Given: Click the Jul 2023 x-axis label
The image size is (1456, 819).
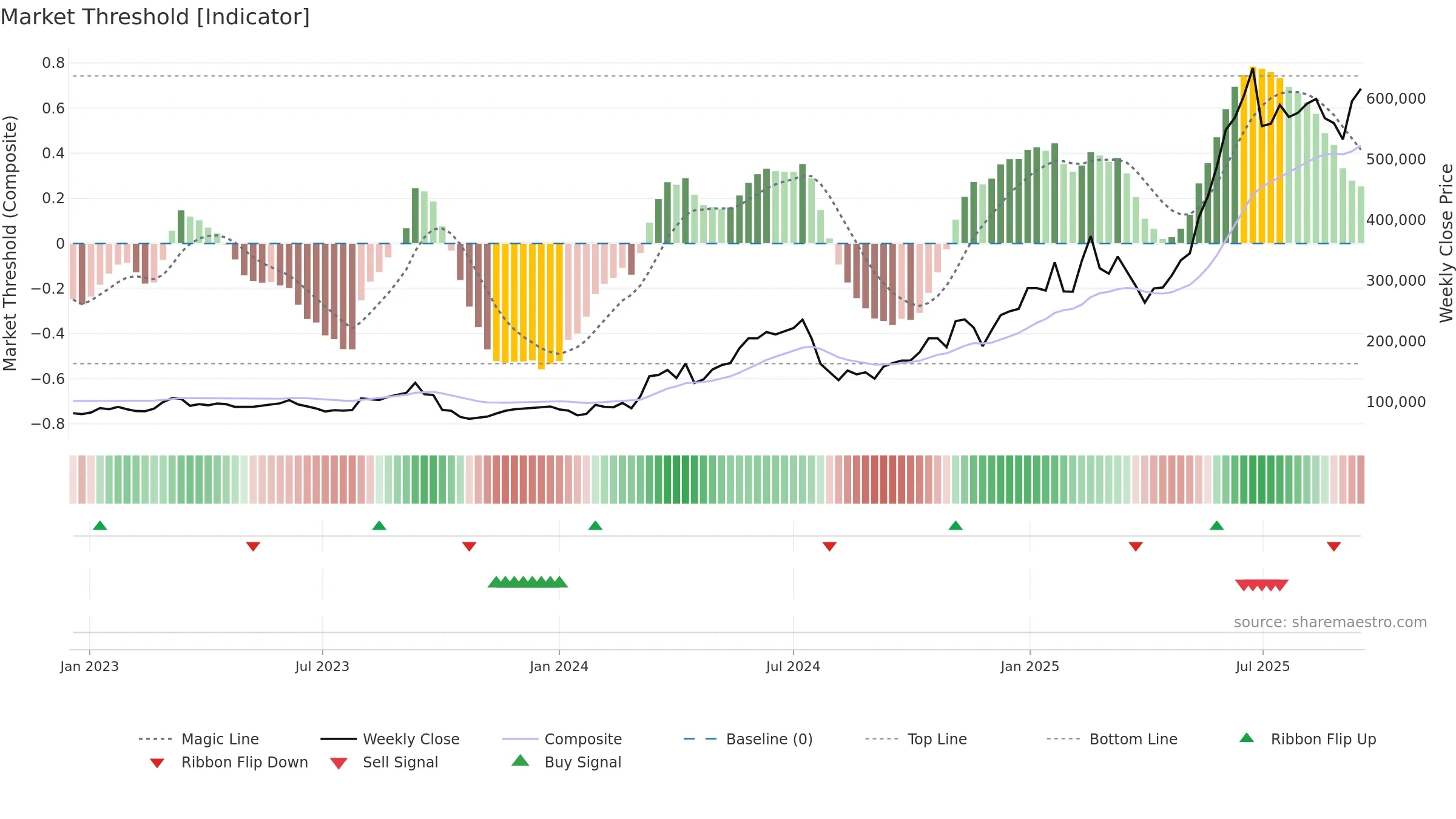Looking at the screenshot, I should (x=322, y=666).
